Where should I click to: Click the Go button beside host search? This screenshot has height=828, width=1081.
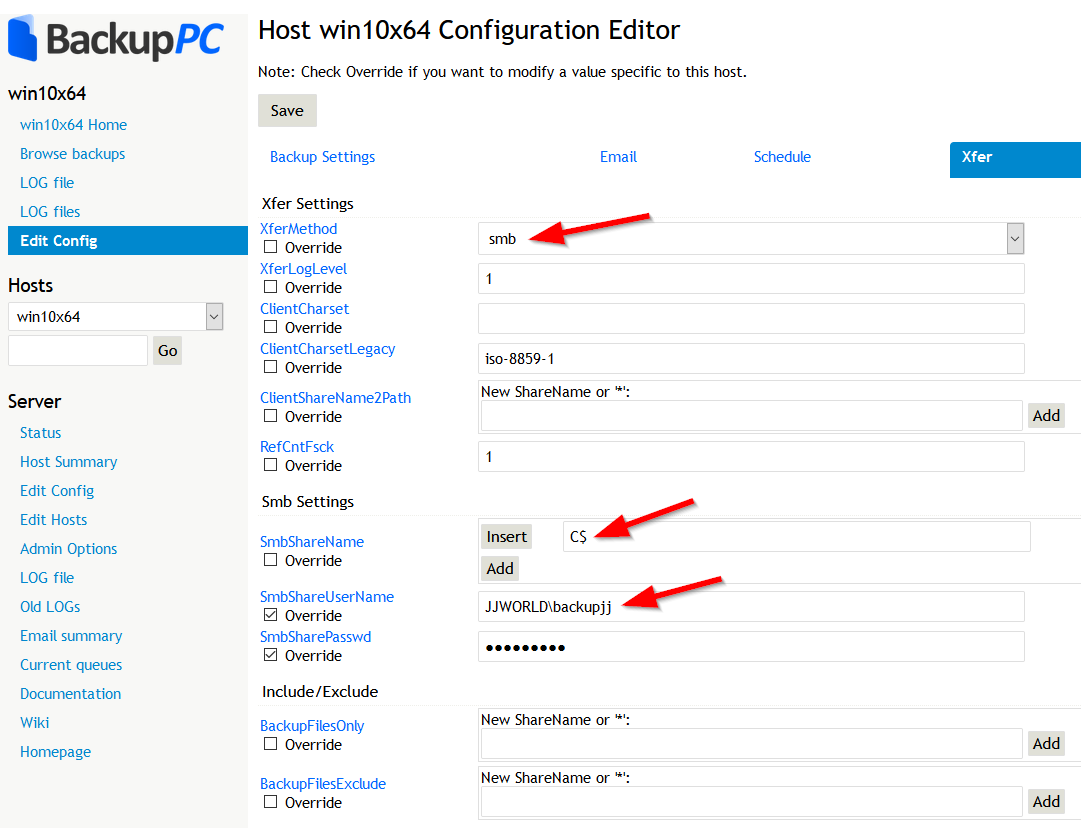[x=167, y=351]
